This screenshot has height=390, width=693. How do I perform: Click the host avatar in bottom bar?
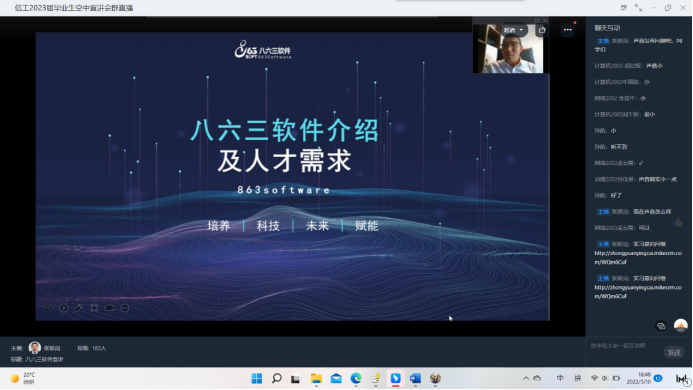(34, 348)
